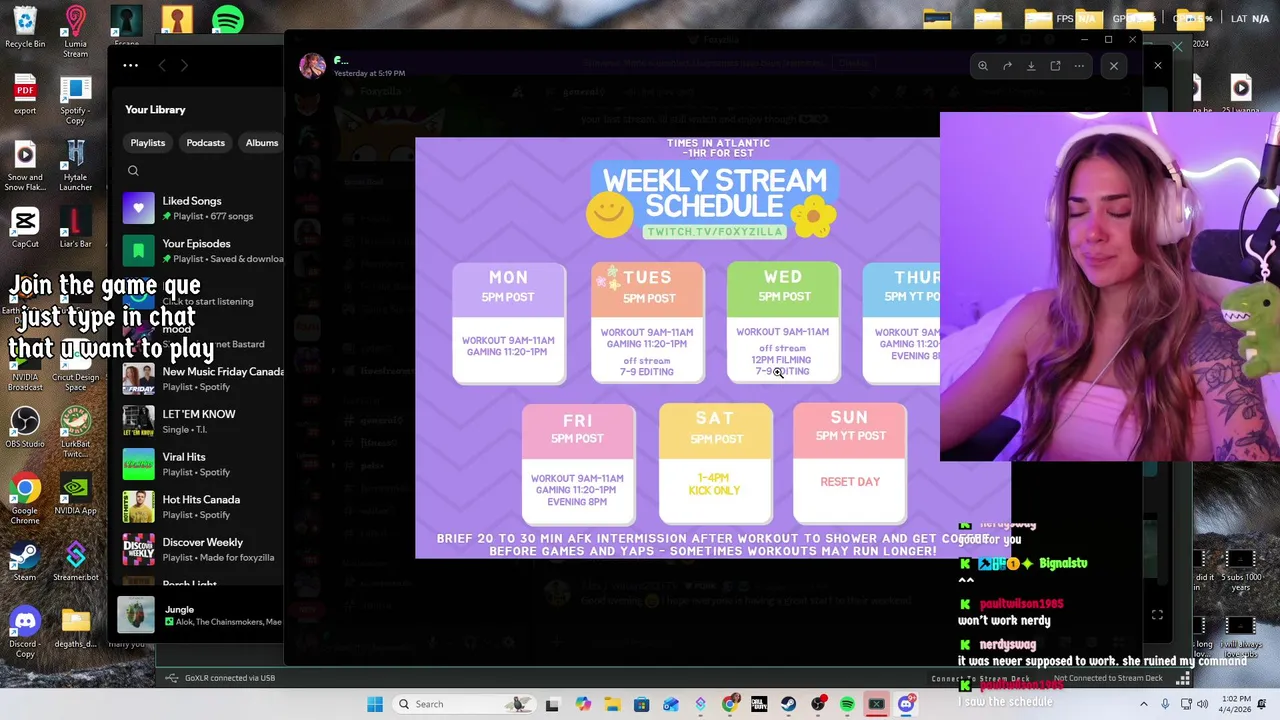
Task: Switch to Discord in the taskbar
Action: pyautogui.click(x=906, y=704)
